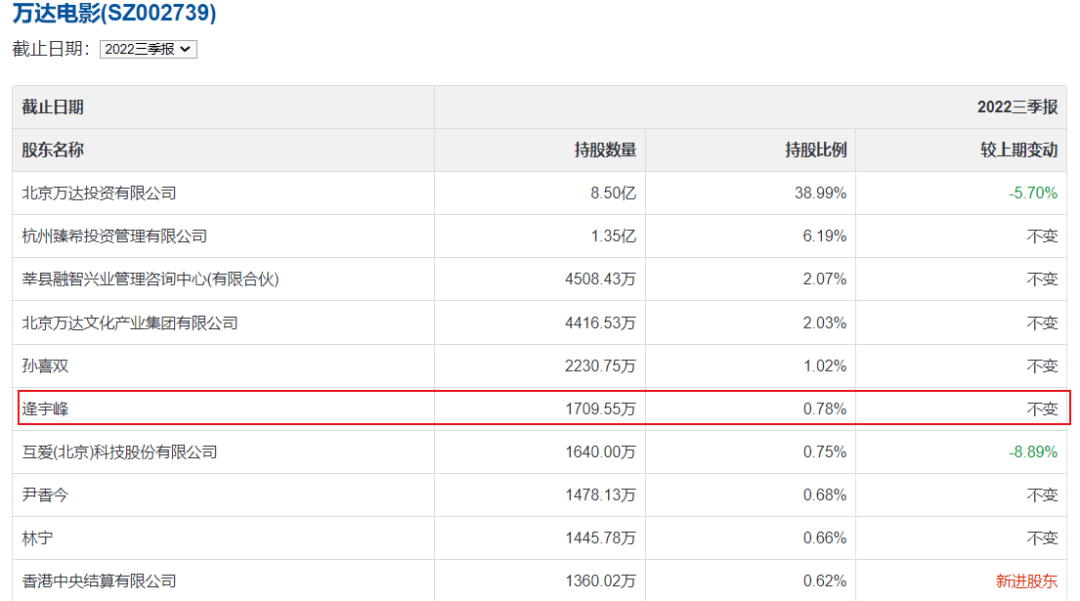Click 莘县融智兴业管理咨询中心 shareholder name
The width and height of the screenshot is (1080, 601).
pyautogui.click(x=150, y=279)
